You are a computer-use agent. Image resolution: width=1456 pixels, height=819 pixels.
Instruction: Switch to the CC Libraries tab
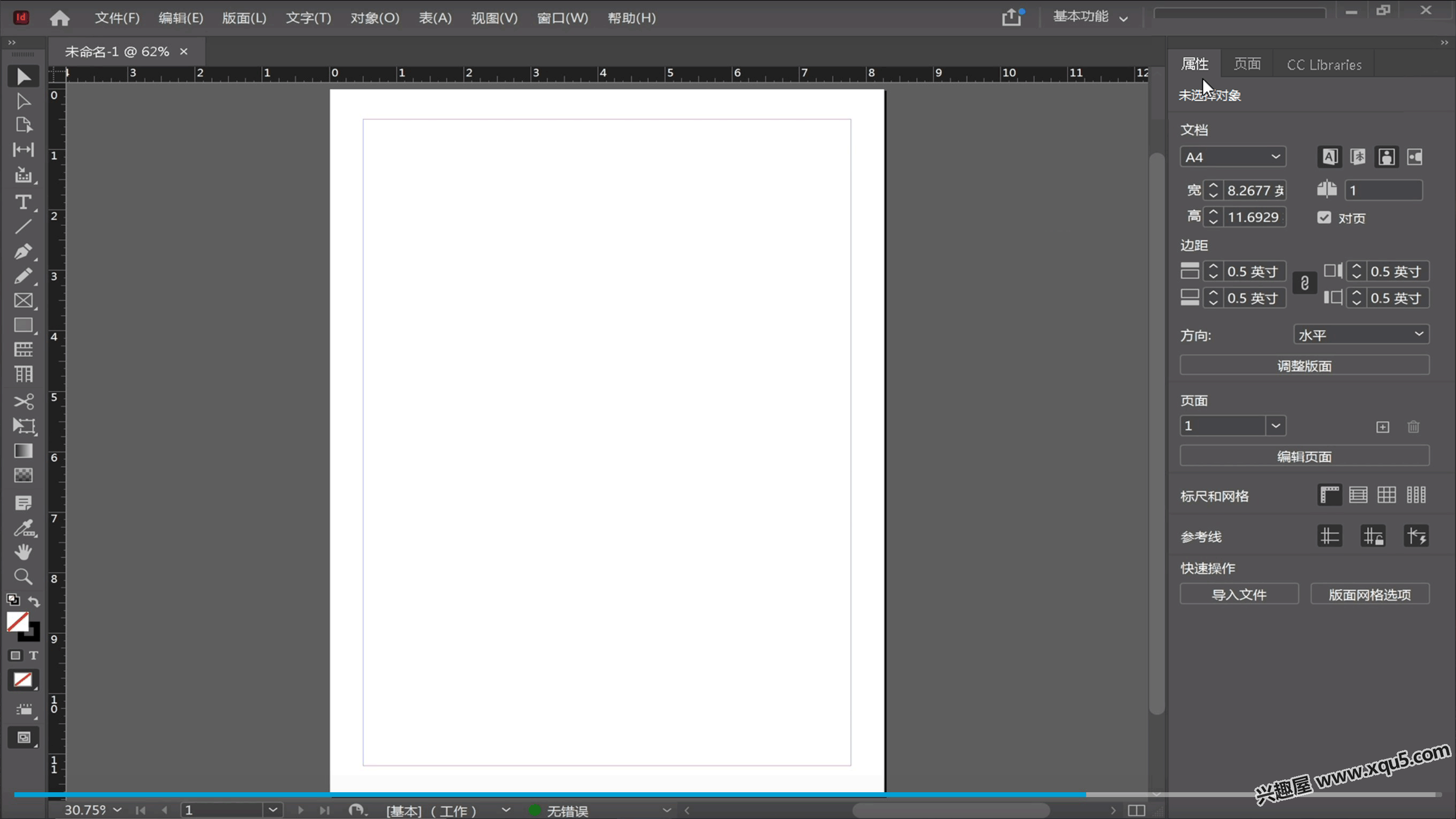[x=1324, y=64]
